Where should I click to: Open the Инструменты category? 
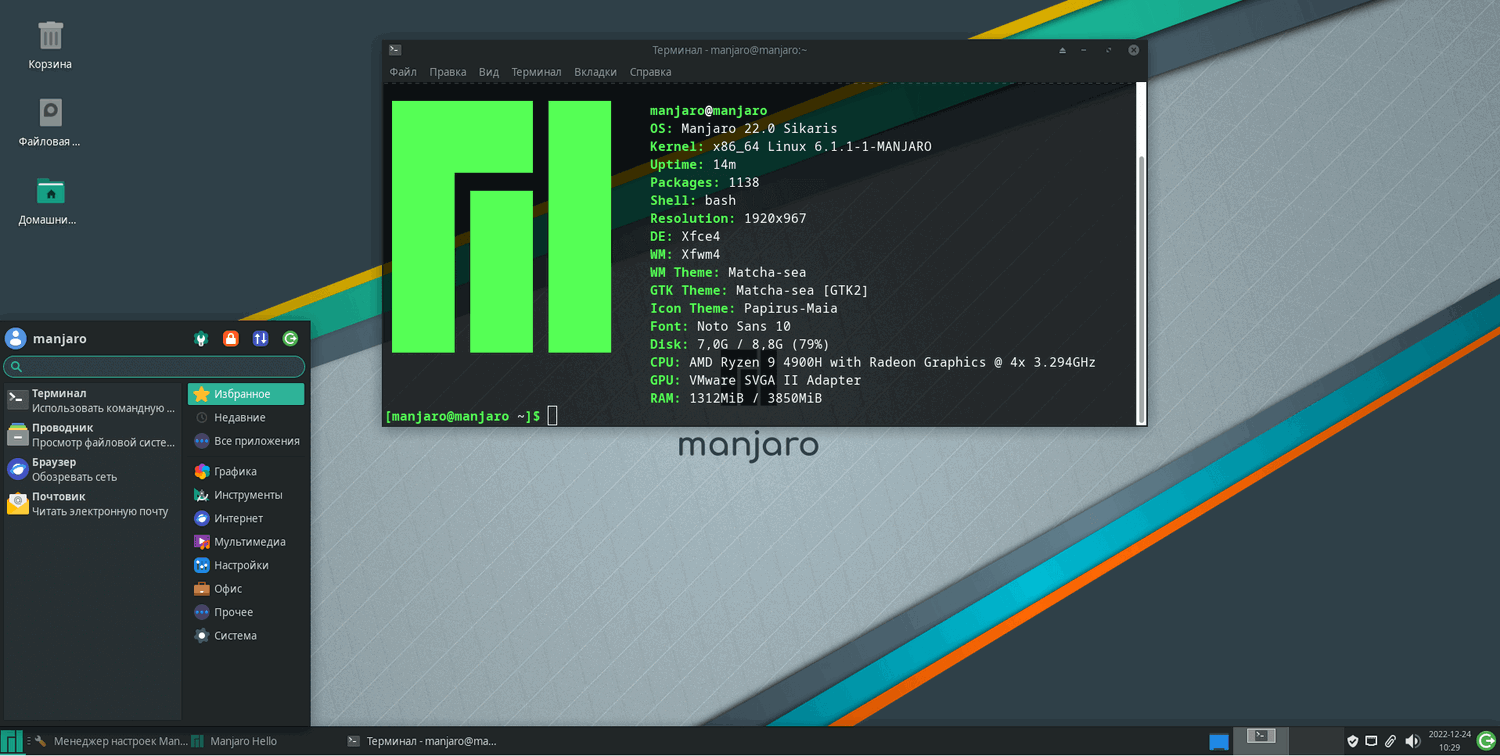click(x=246, y=495)
